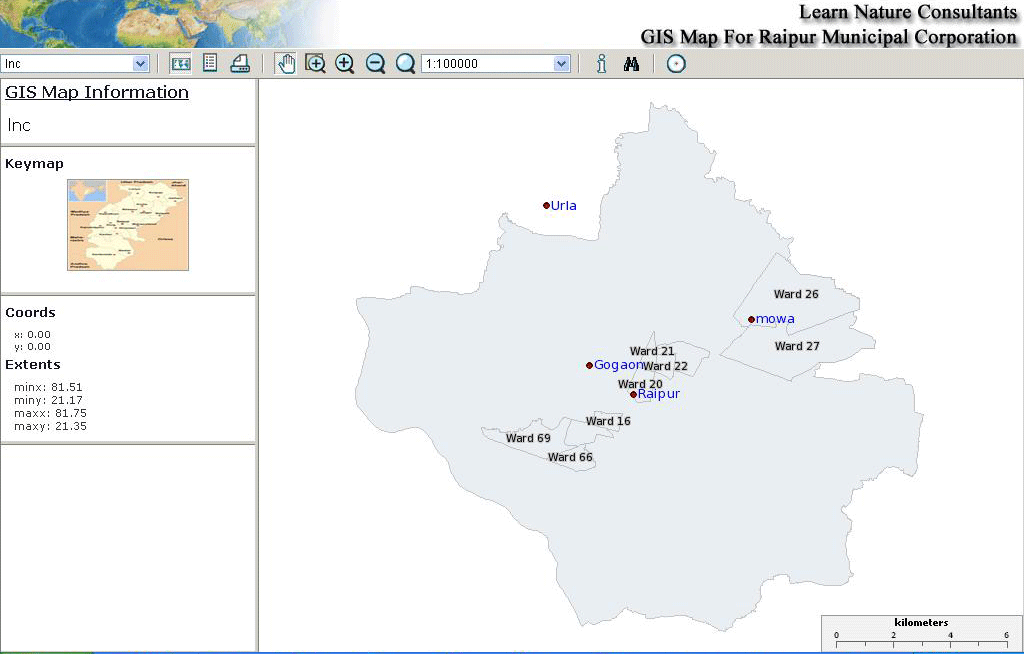Screen dimensions: 1024x654
Task: Select the rectangle zoom-box tool
Action: [x=315, y=63]
